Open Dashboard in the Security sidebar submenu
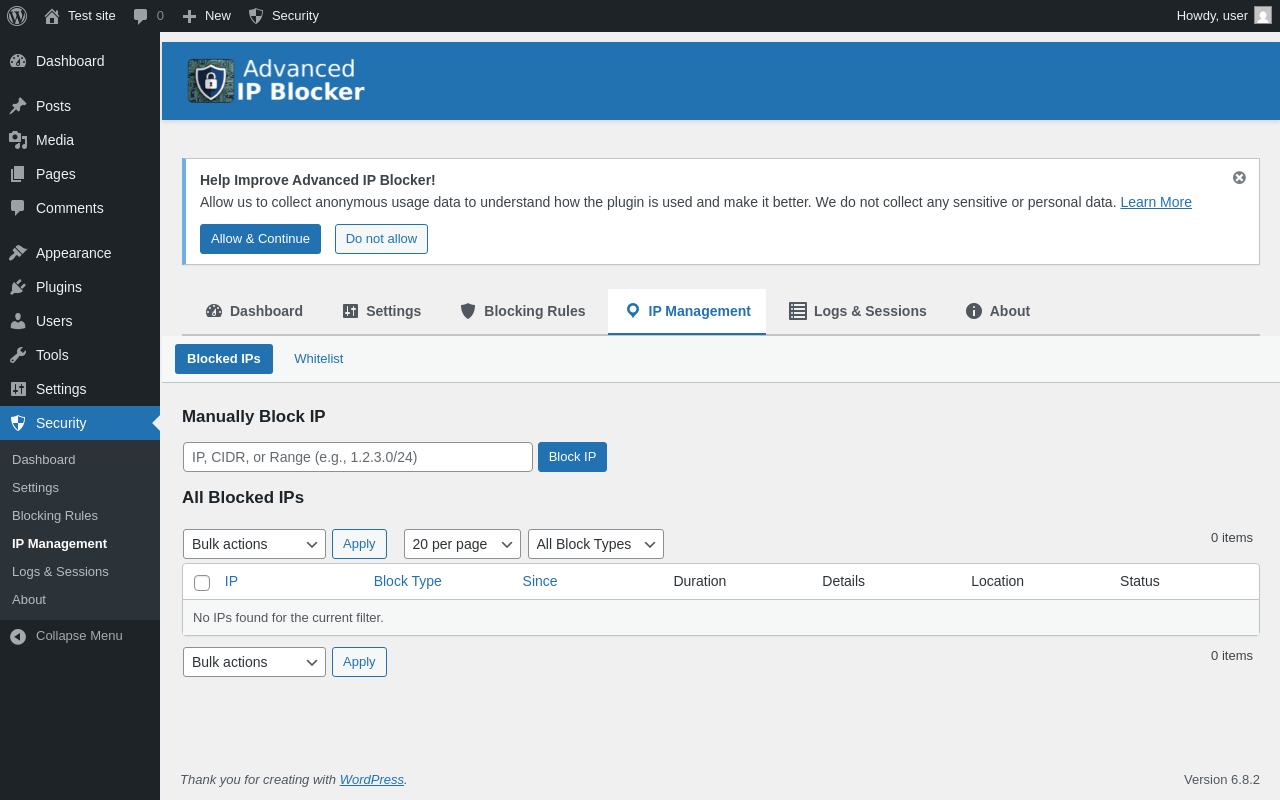 click(x=44, y=460)
